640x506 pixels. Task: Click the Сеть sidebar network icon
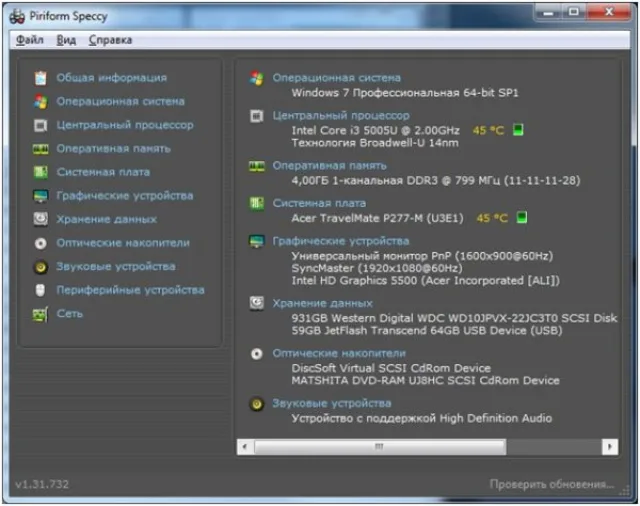click(x=40, y=314)
